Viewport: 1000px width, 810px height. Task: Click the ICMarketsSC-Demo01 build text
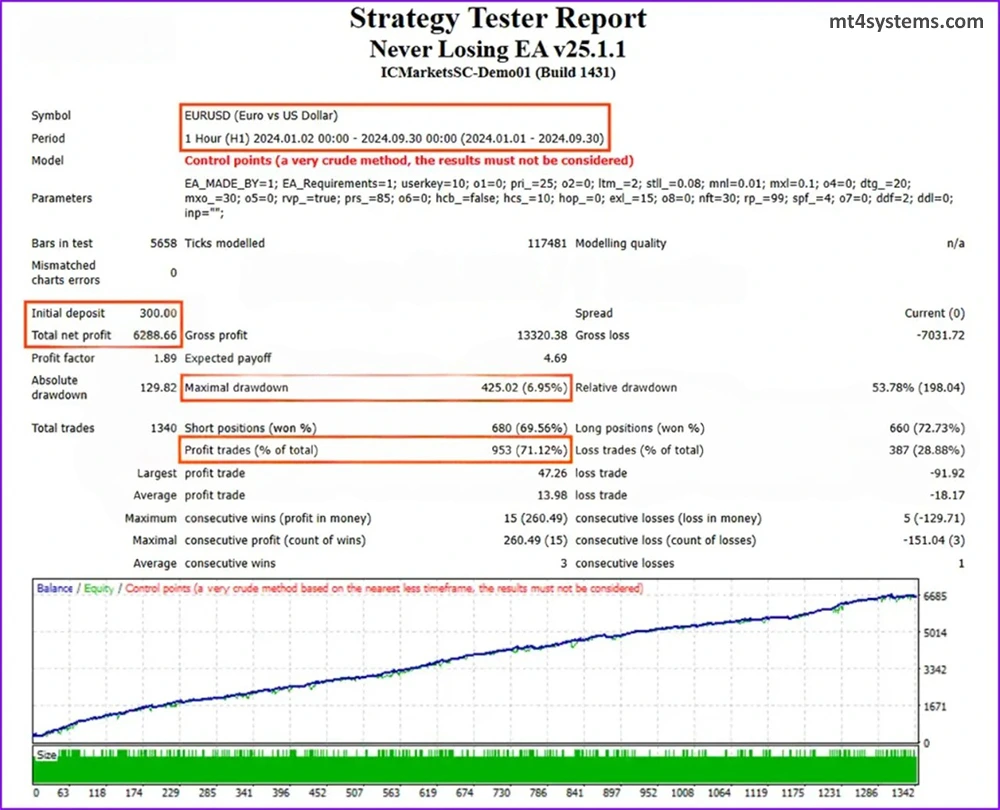click(x=497, y=72)
